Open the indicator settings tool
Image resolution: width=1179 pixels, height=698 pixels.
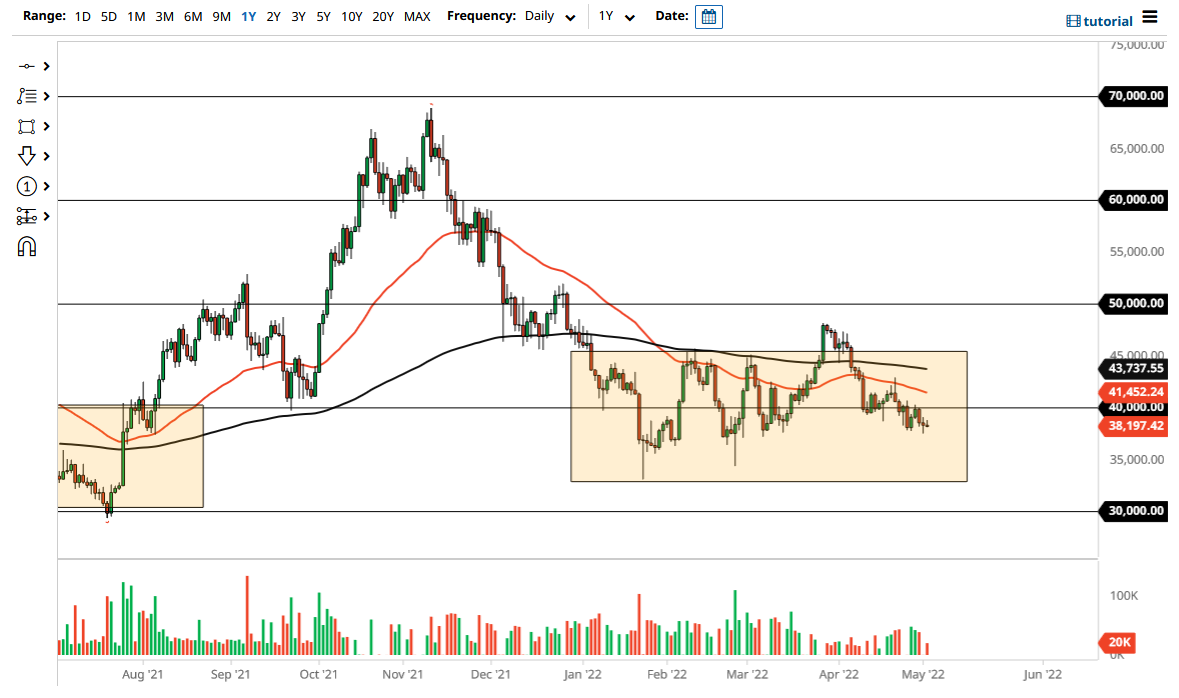tap(27, 215)
